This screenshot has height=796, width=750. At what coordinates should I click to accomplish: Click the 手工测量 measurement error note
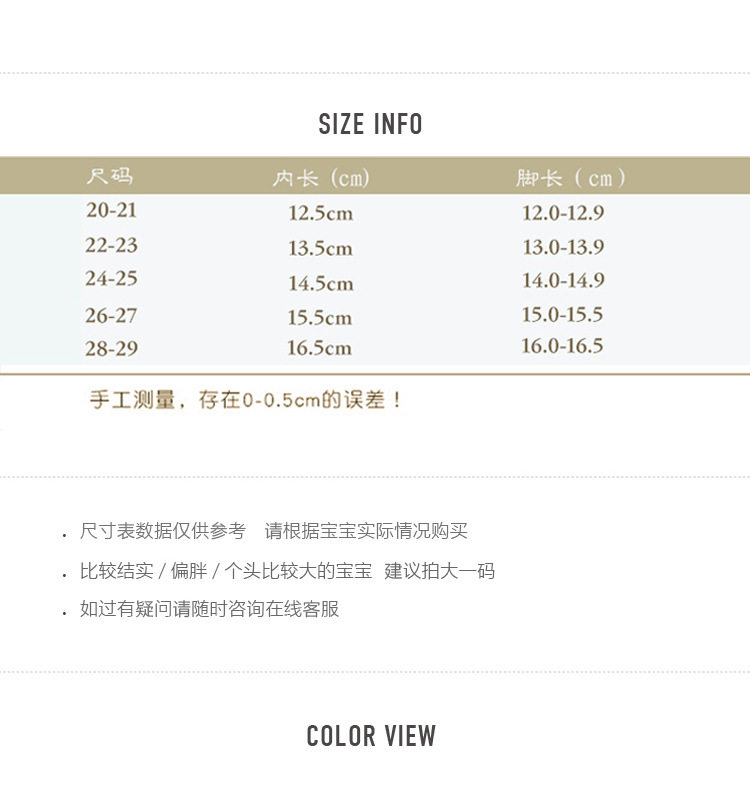click(x=246, y=401)
